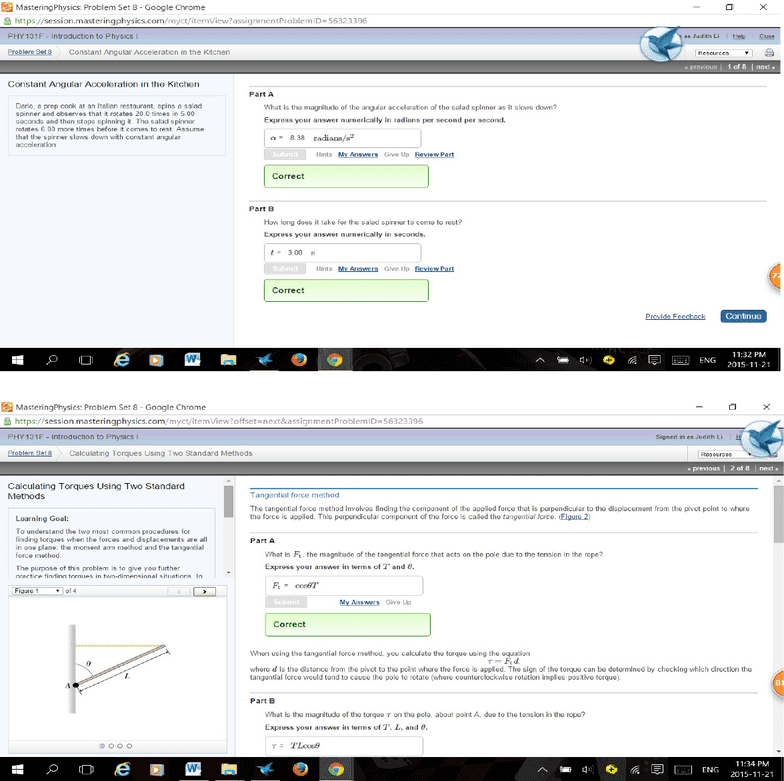Click ENG language indicator on 11:32 PM taskbar
784x781 pixels.
(x=708, y=360)
